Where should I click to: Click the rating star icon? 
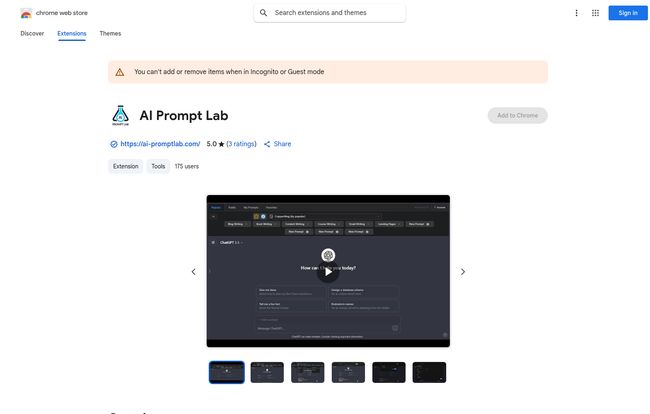tap(221, 144)
